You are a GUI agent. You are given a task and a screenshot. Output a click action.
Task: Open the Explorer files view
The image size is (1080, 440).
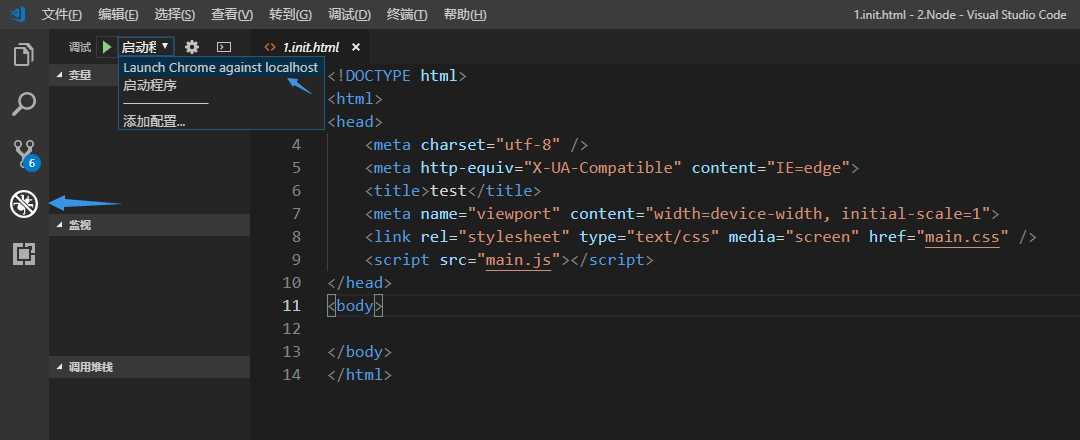[x=24, y=55]
